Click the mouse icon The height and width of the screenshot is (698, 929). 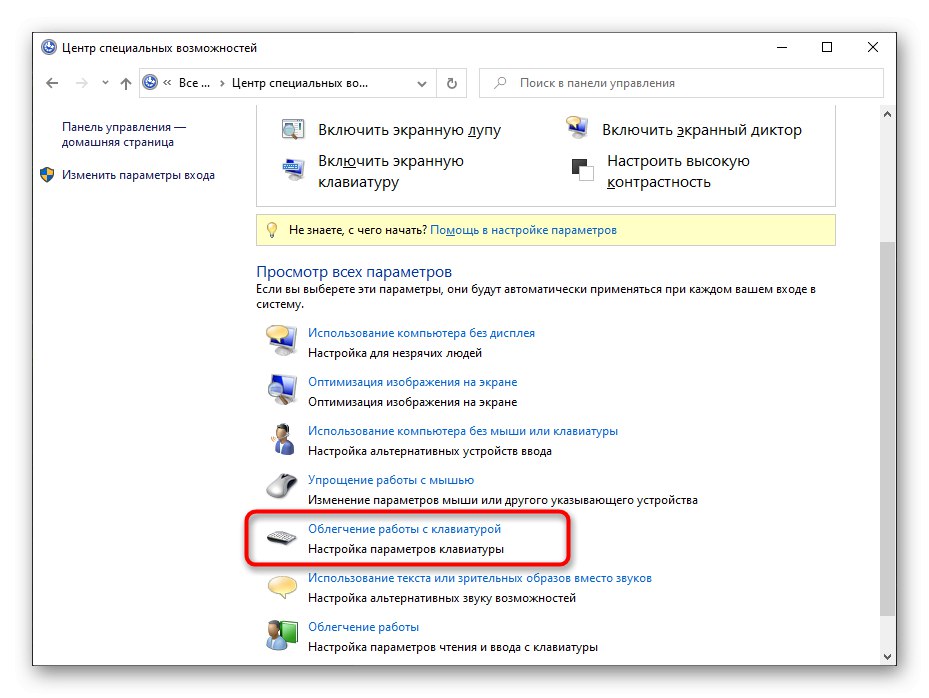tap(281, 486)
